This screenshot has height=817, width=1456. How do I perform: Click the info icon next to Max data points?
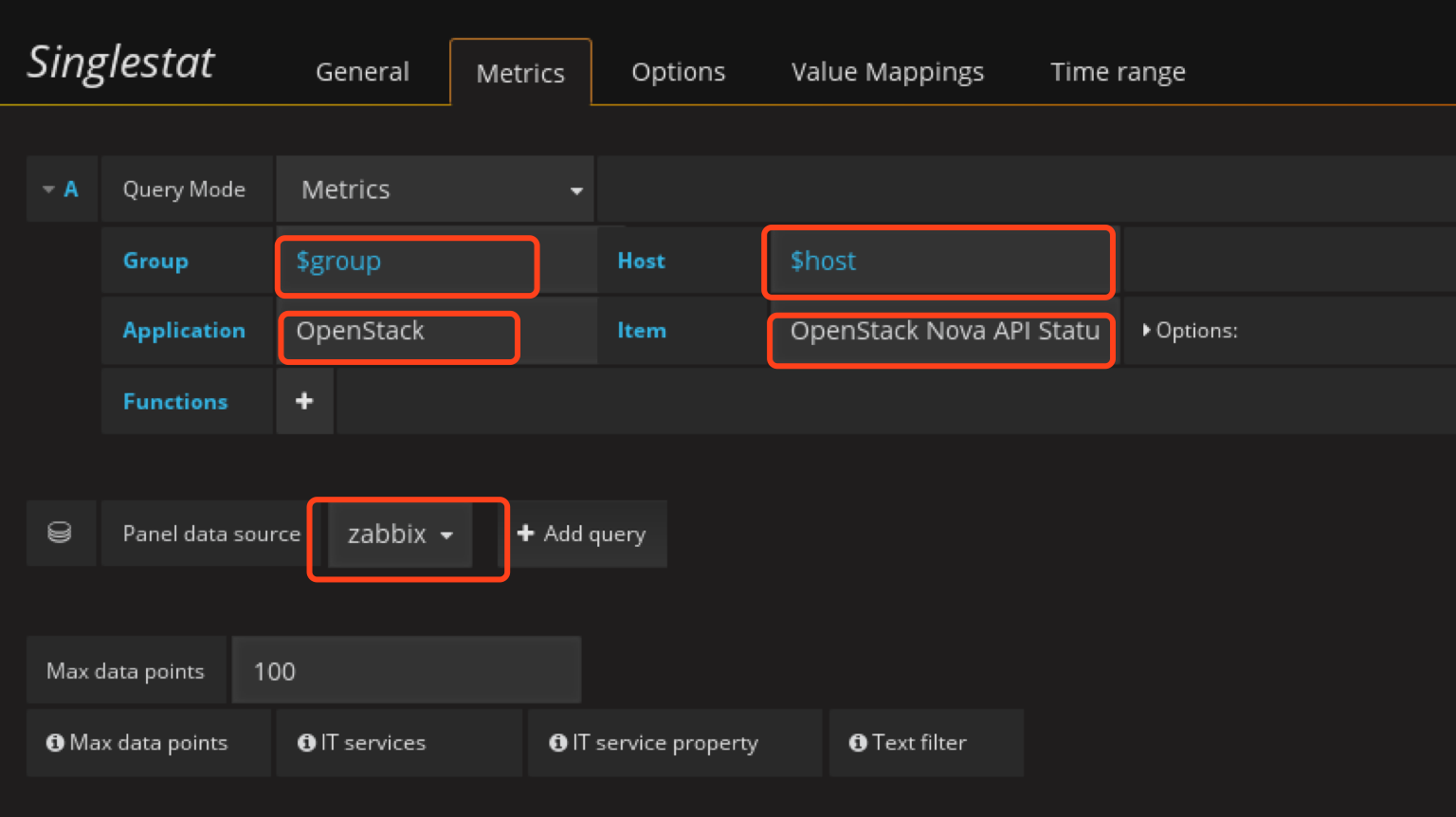[x=55, y=743]
